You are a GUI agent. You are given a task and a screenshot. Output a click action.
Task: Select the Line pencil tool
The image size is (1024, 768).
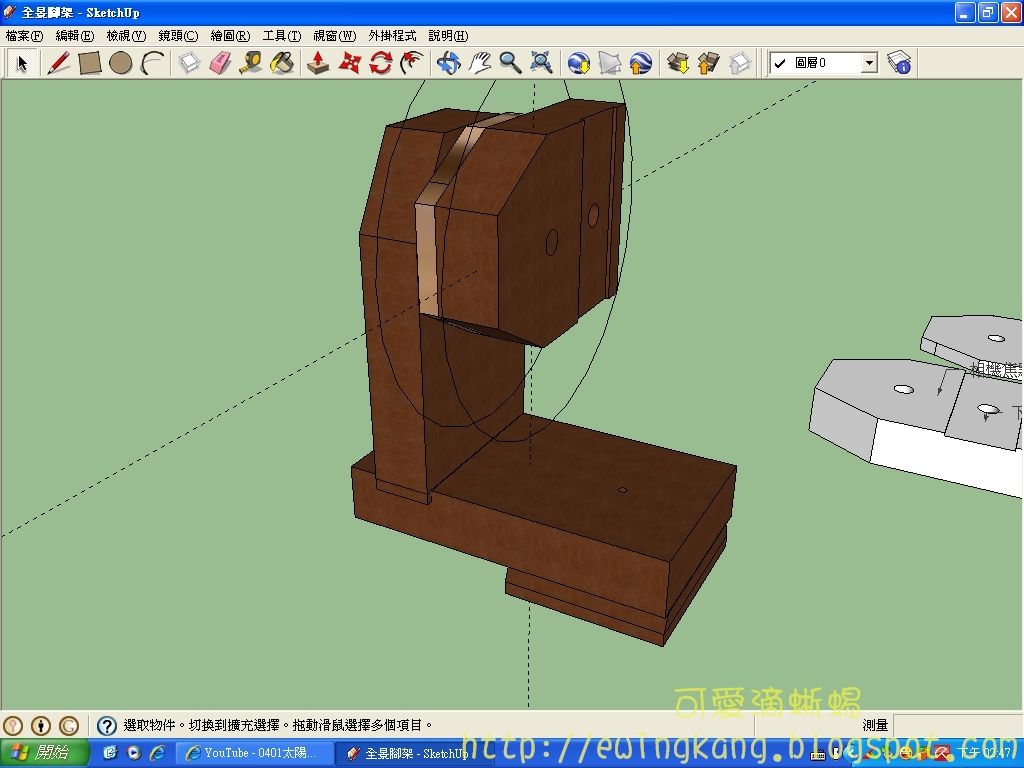point(58,63)
